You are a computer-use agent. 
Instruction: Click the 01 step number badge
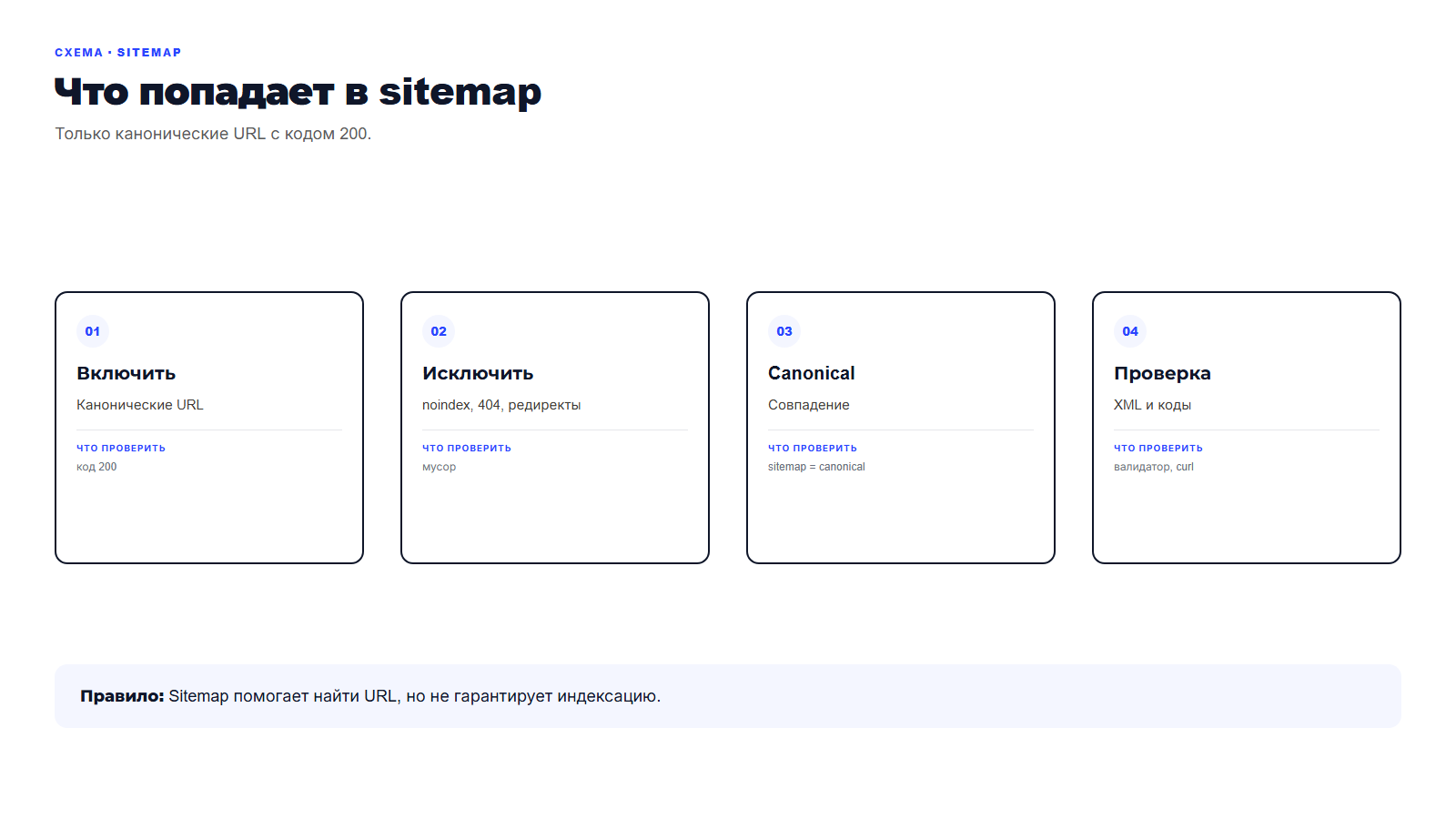[x=93, y=331]
